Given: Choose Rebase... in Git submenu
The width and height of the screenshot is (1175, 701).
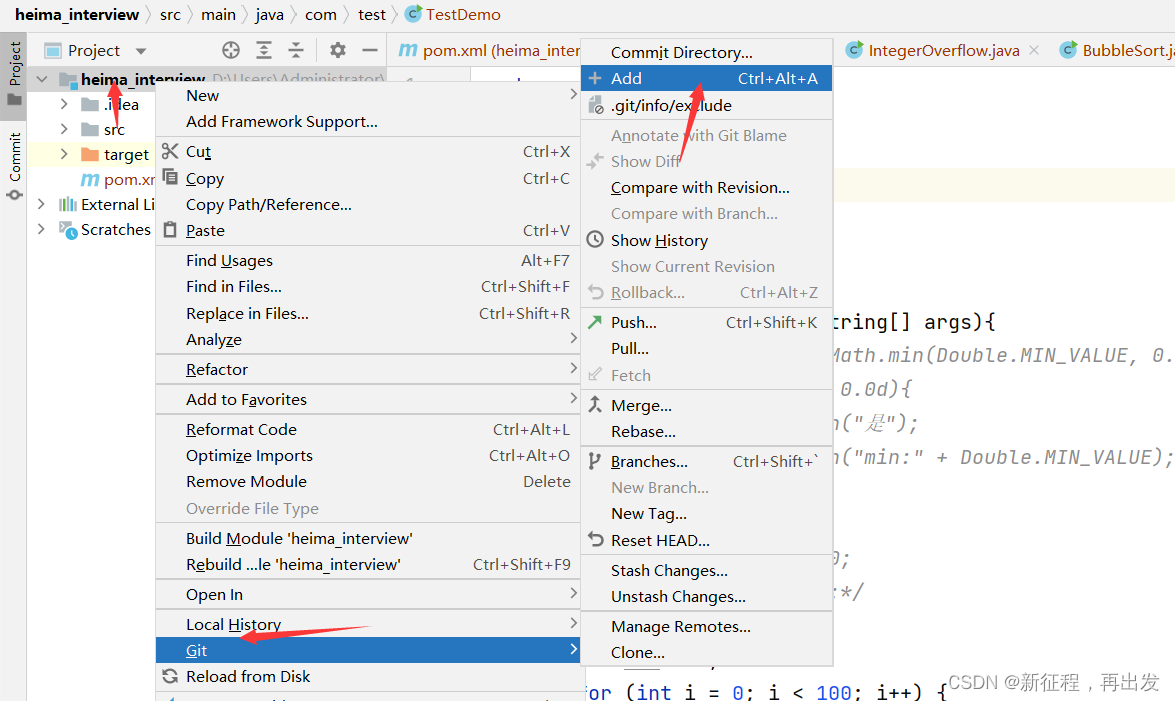Looking at the screenshot, I should coord(707,432).
